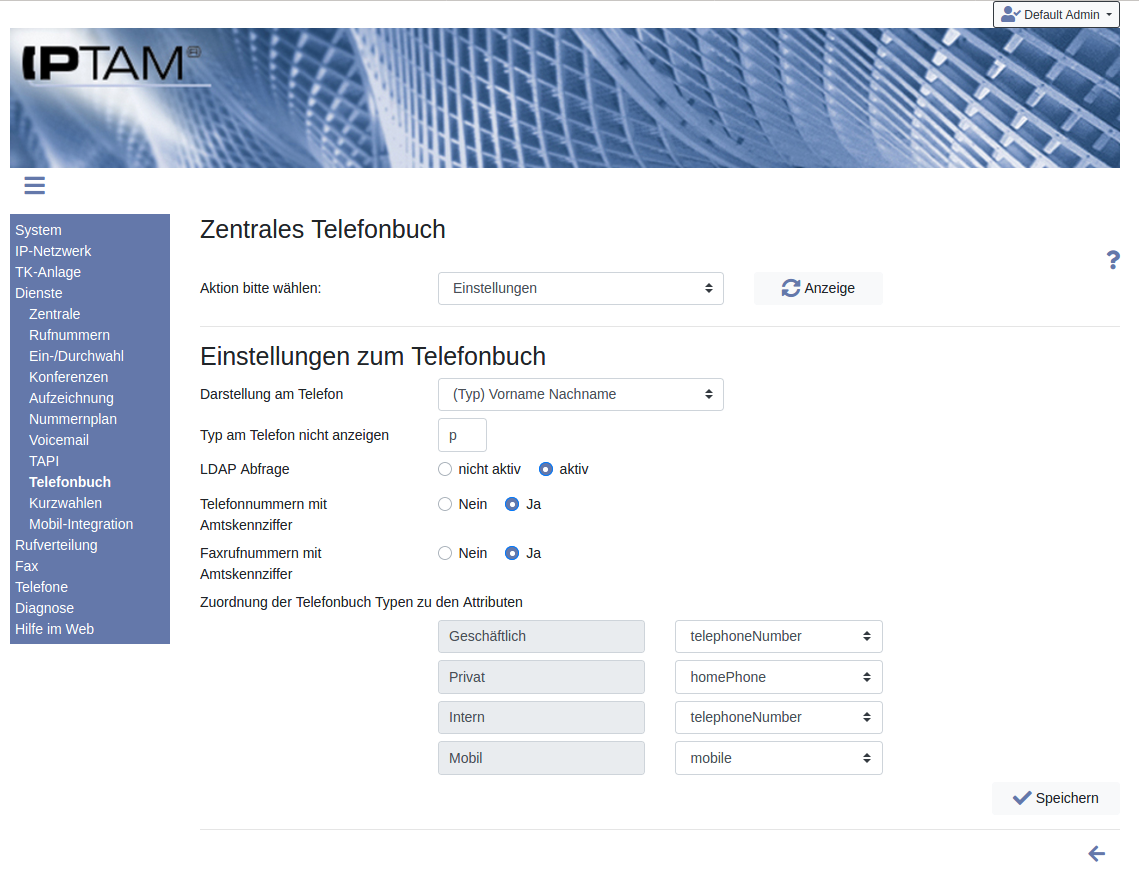Open the Darstellung am Telefon dropdown
This screenshot has width=1139, height=871.
coord(580,394)
